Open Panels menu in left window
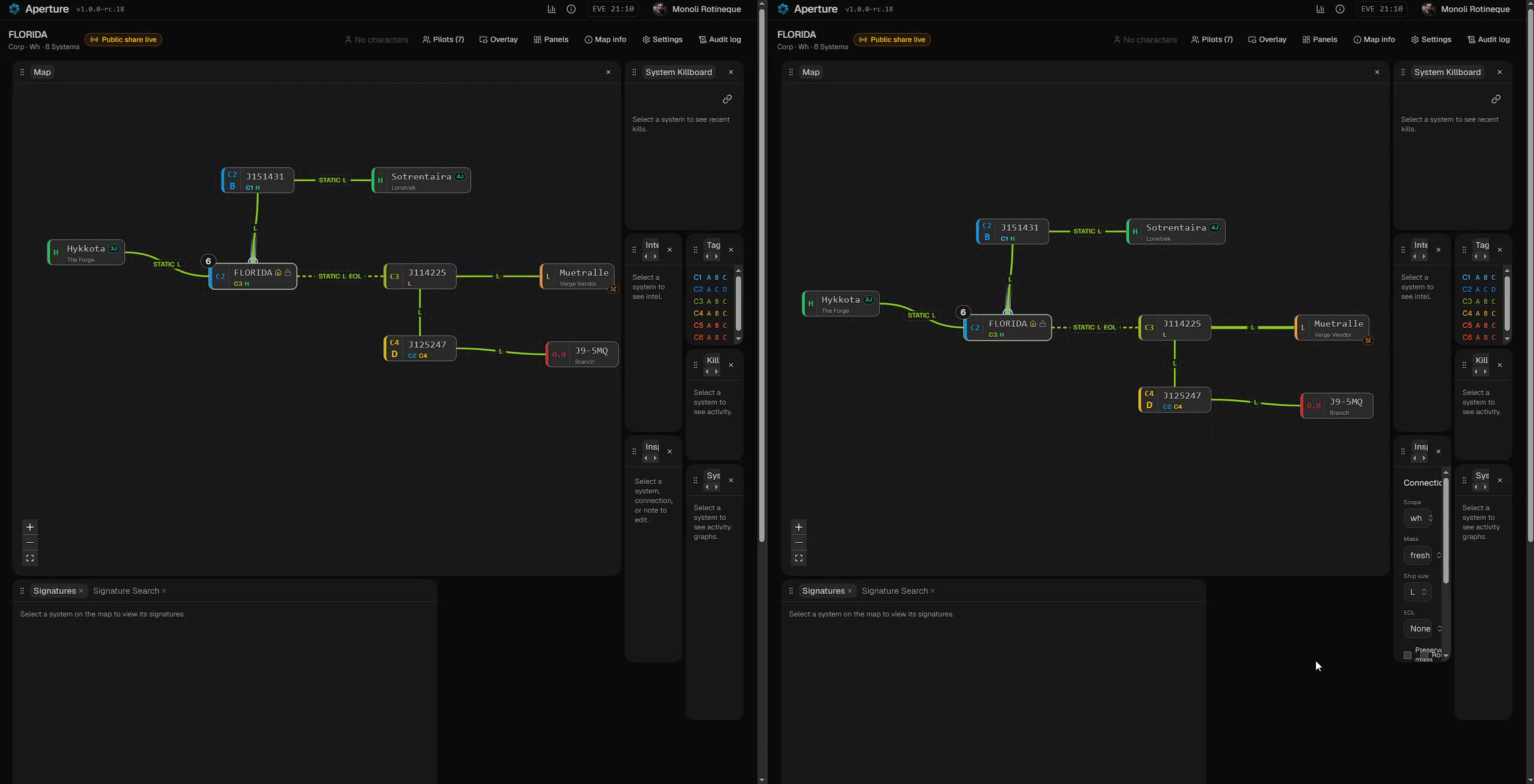1534x784 pixels. (x=551, y=40)
